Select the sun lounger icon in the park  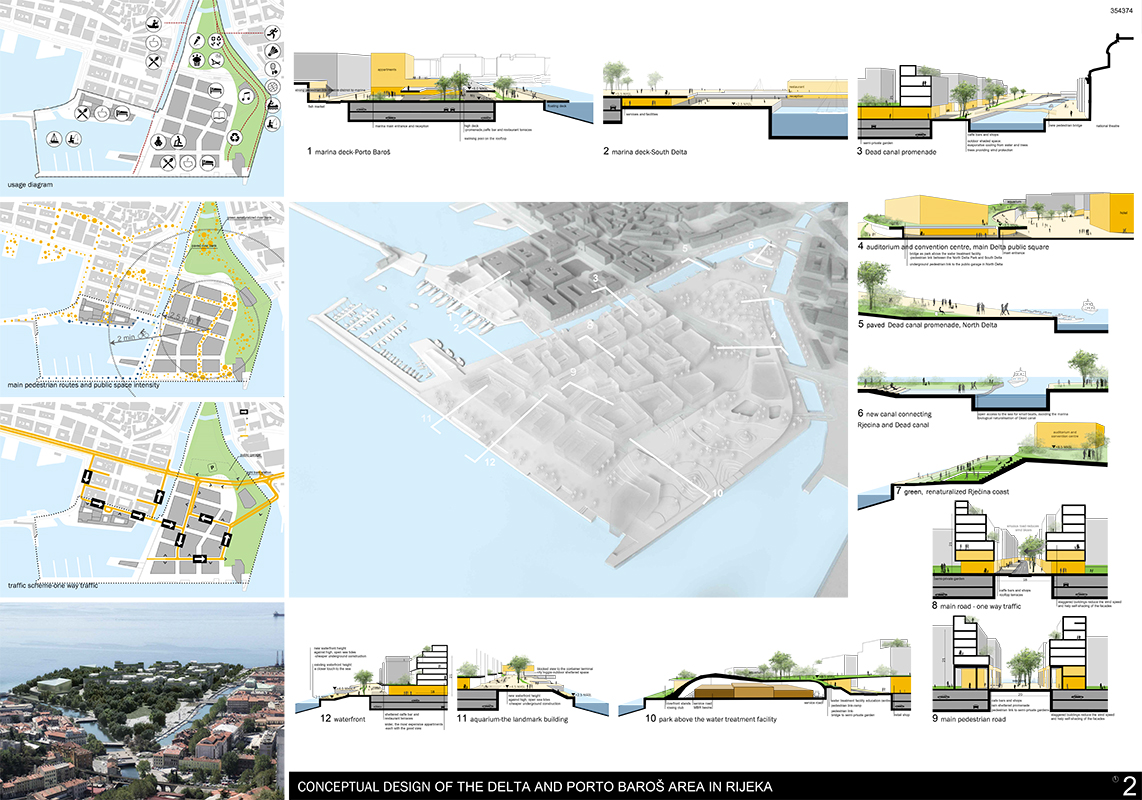tap(216, 60)
